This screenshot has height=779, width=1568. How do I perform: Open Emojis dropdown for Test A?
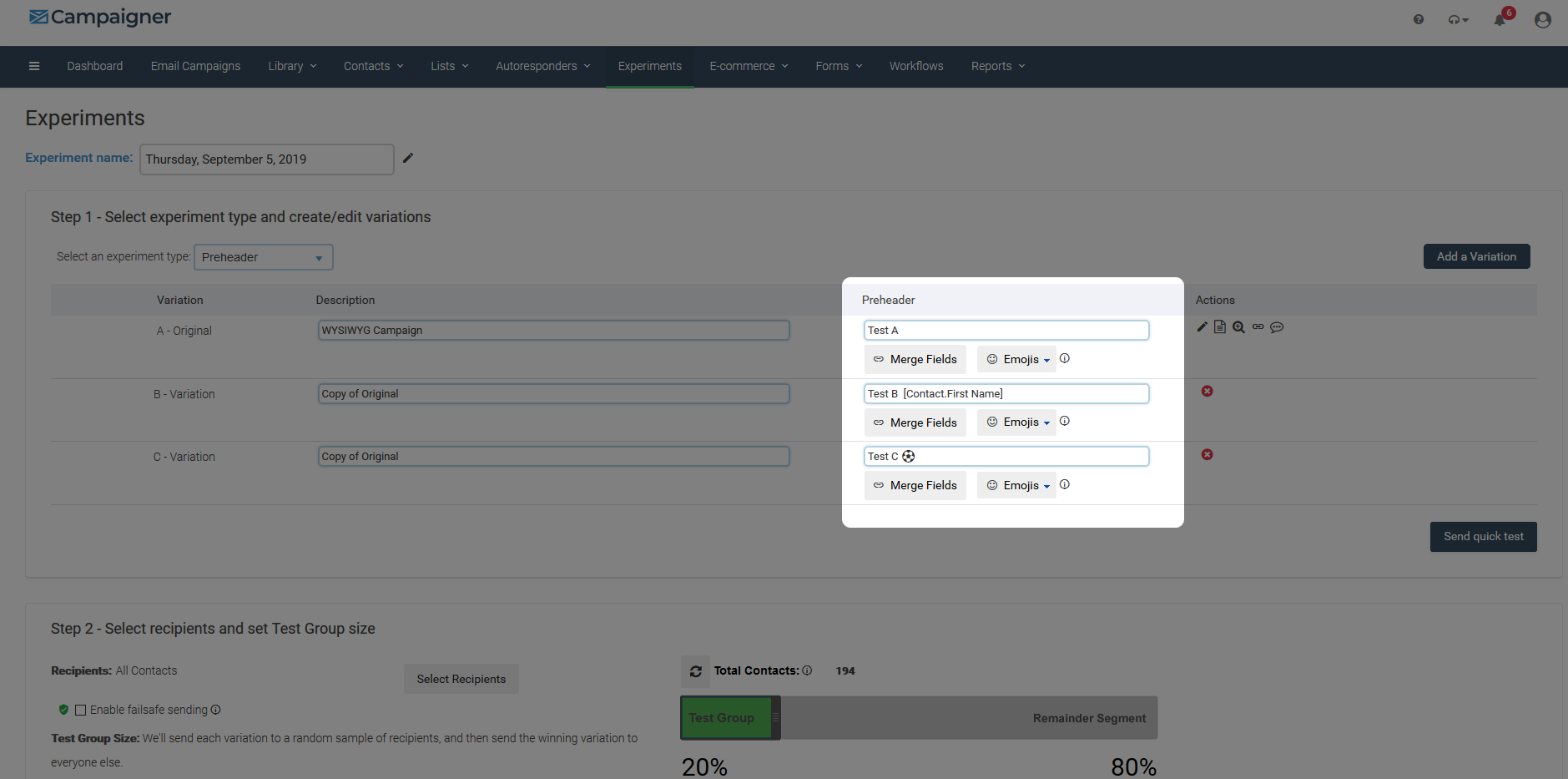point(1017,359)
